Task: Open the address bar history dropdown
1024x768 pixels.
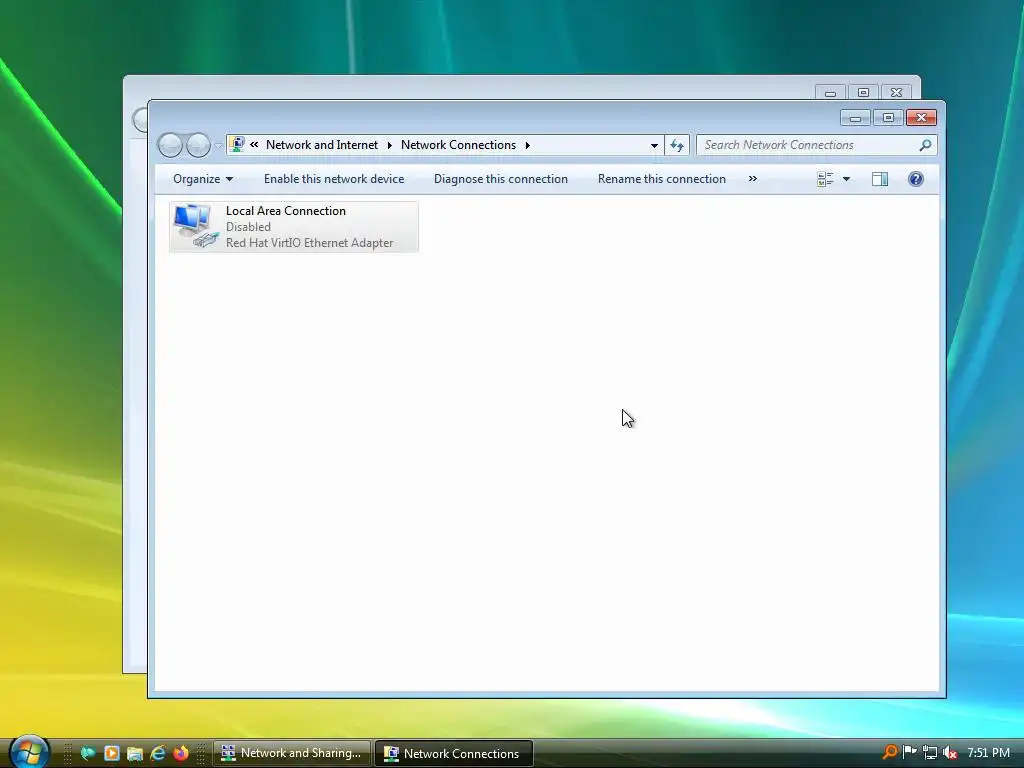Action: (654, 146)
